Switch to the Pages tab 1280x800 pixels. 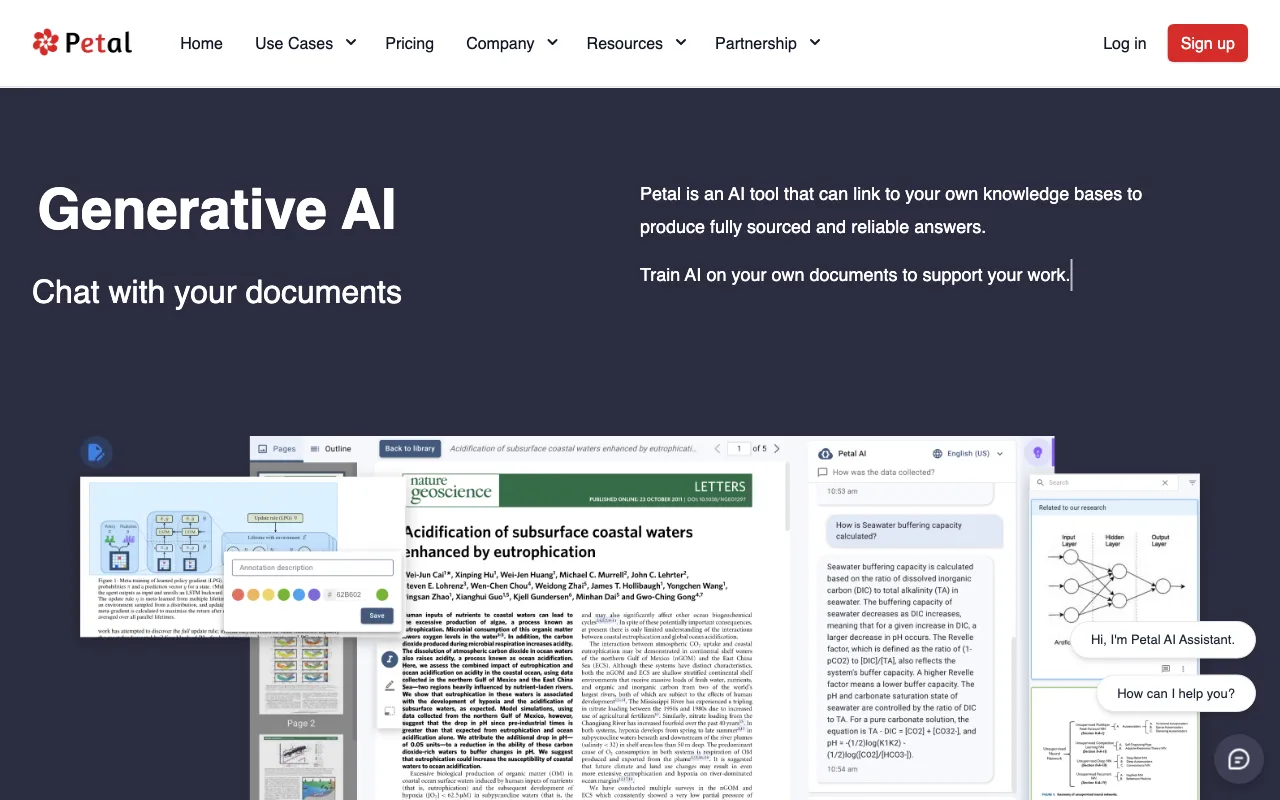tap(277, 449)
